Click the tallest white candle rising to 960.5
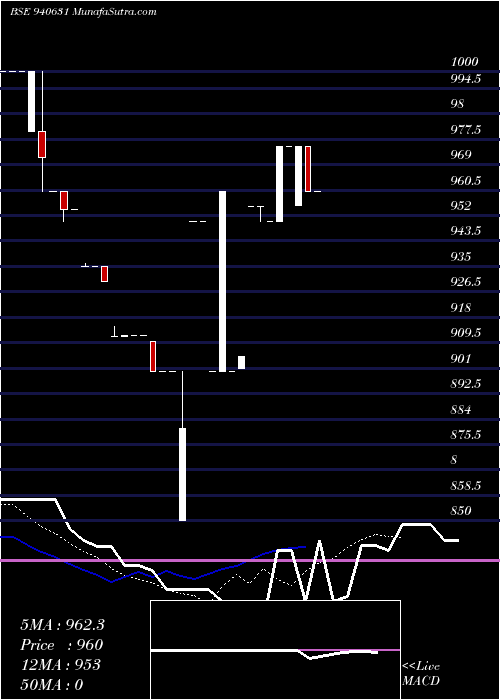The width and height of the screenshot is (500, 700). coord(222,281)
